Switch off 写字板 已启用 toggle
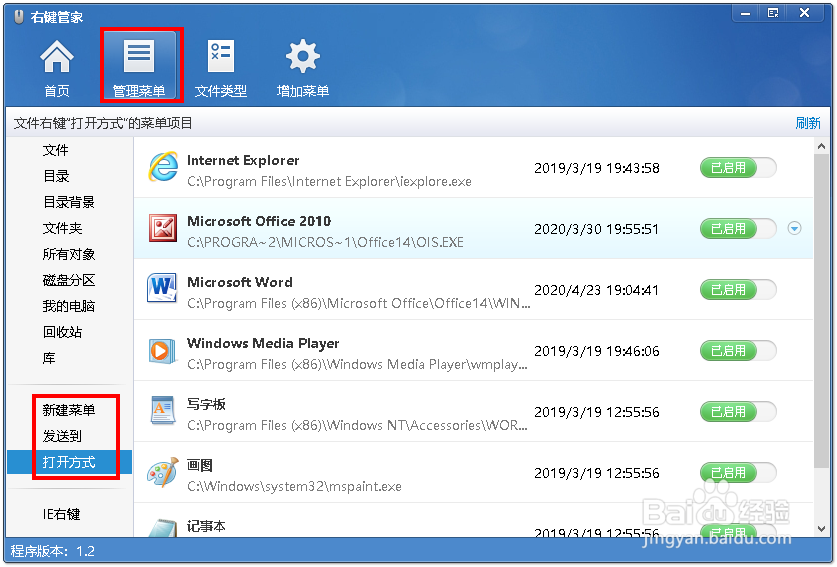 tap(738, 412)
